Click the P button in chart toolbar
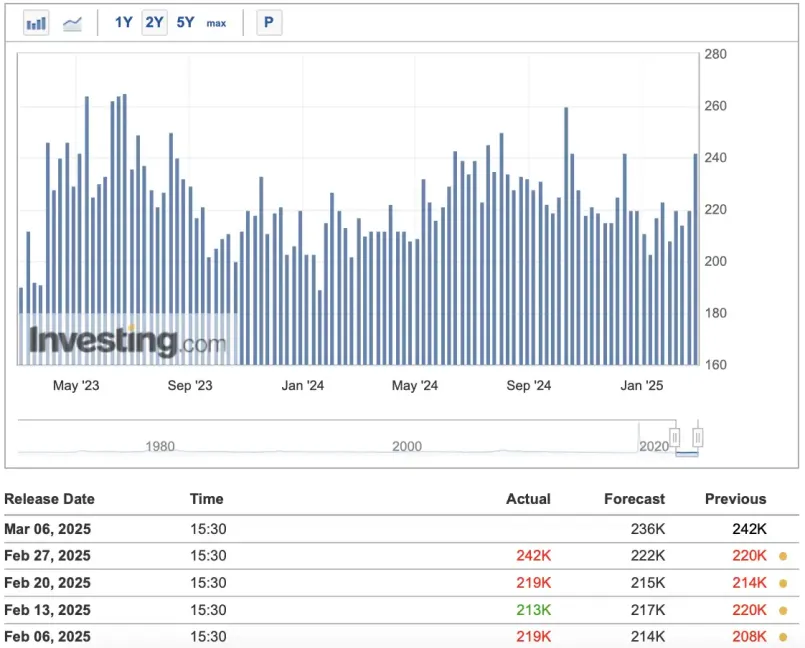 tap(269, 23)
